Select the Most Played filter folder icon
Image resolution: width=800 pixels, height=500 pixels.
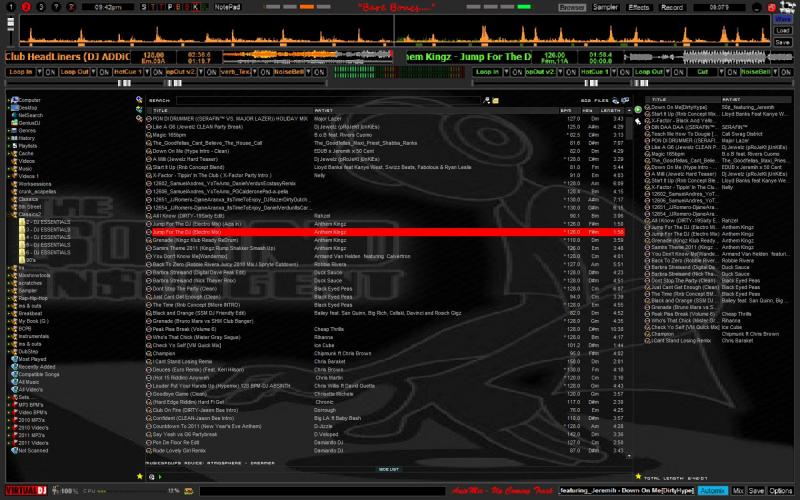click(15, 359)
